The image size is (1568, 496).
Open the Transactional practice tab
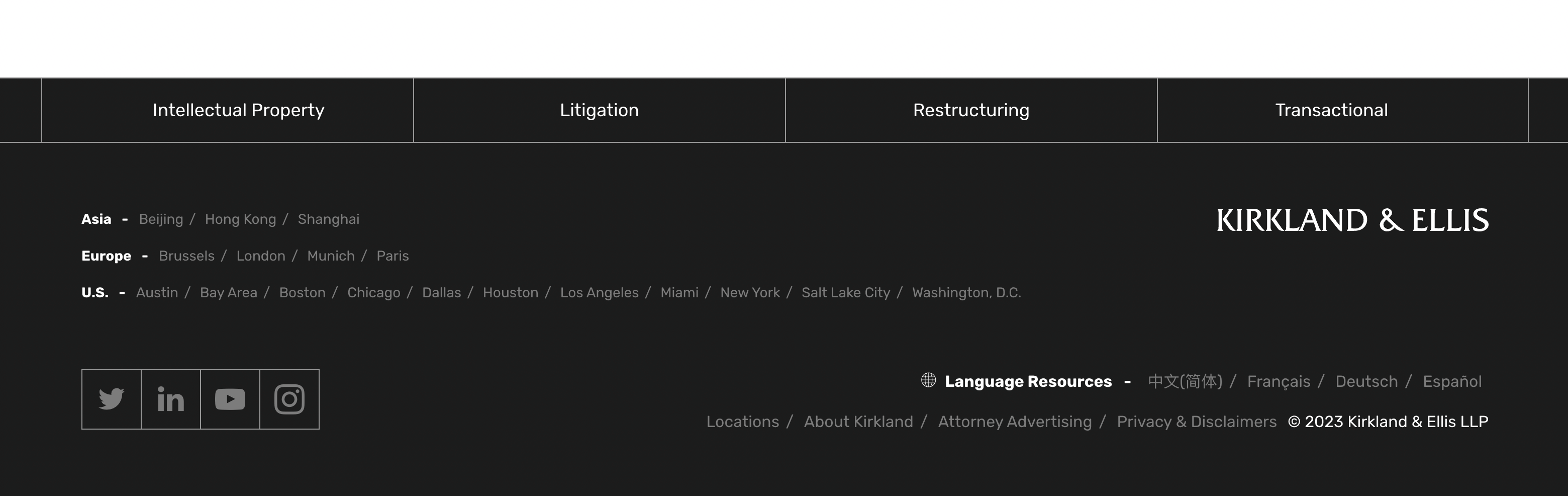tap(1331, 110)
